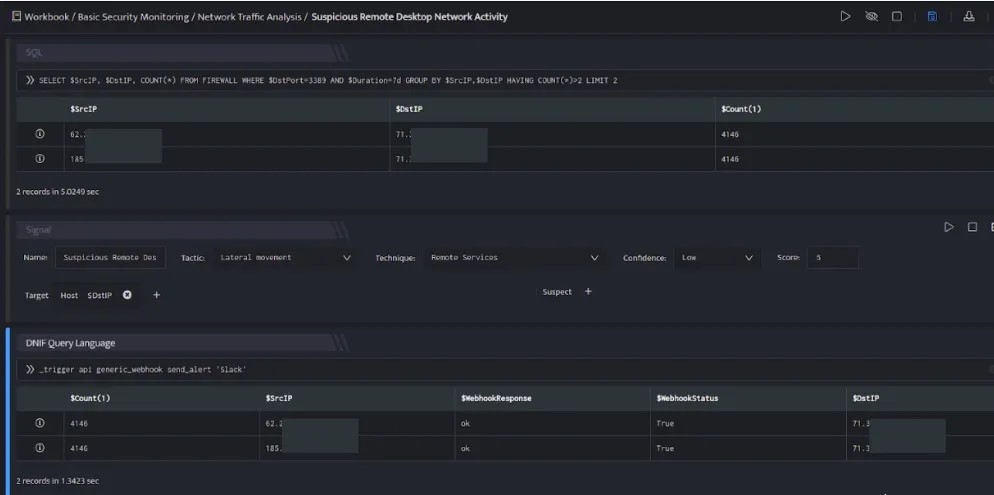Open the Tactic dropdown Lateral movement
Image resolution: width=994 pixels, height=495 pixels.
(283, 258)
